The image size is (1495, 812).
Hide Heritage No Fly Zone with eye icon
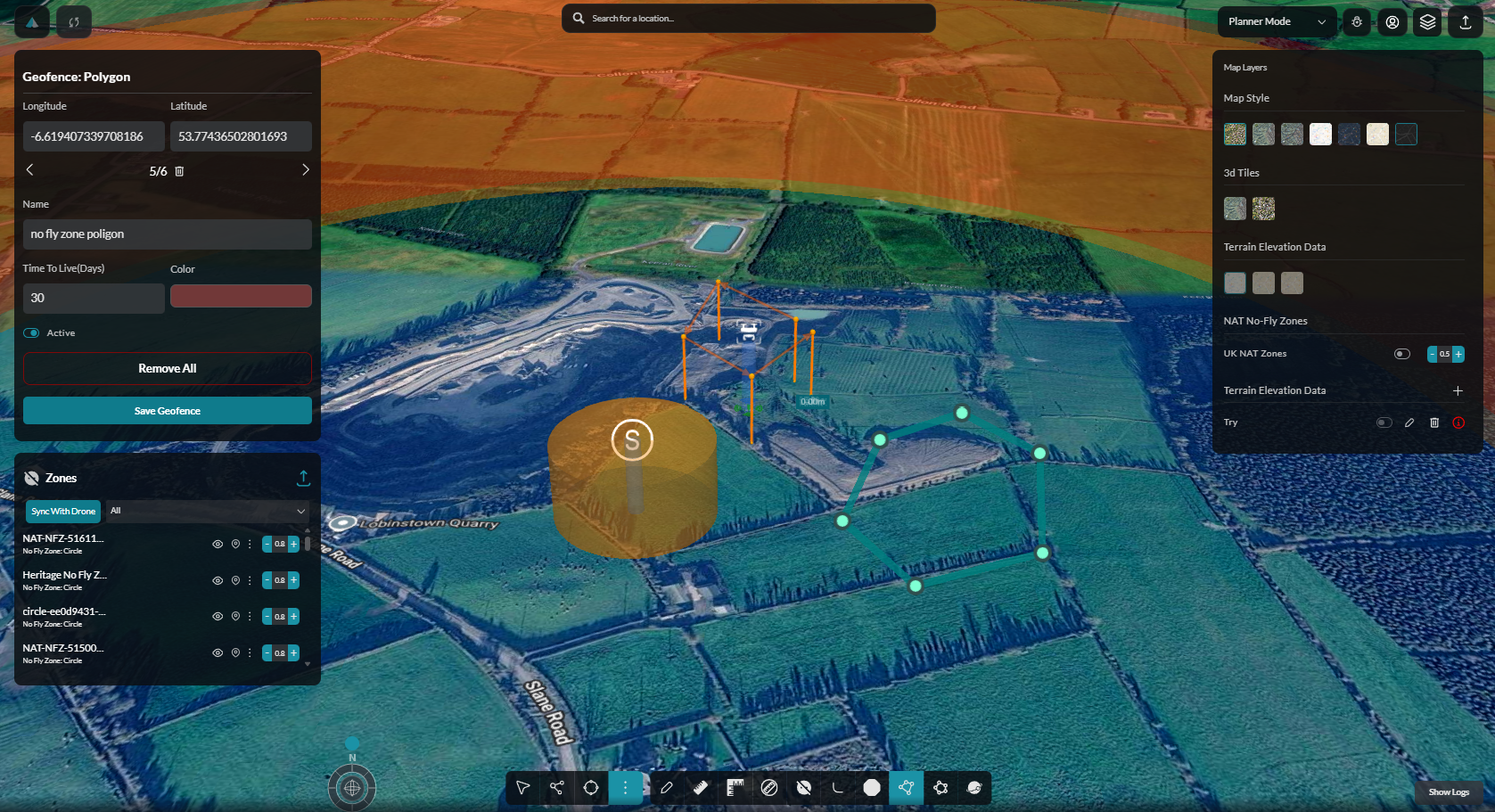coord(218,580)
